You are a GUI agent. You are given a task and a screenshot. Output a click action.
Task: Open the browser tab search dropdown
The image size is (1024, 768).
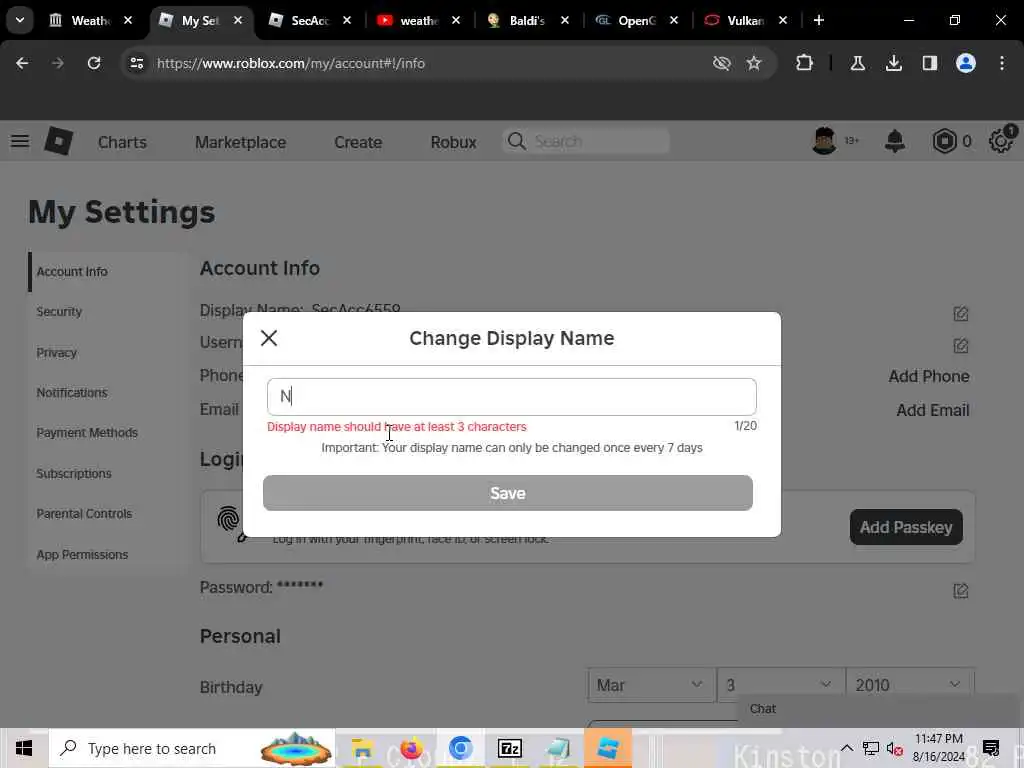point(20,20)
